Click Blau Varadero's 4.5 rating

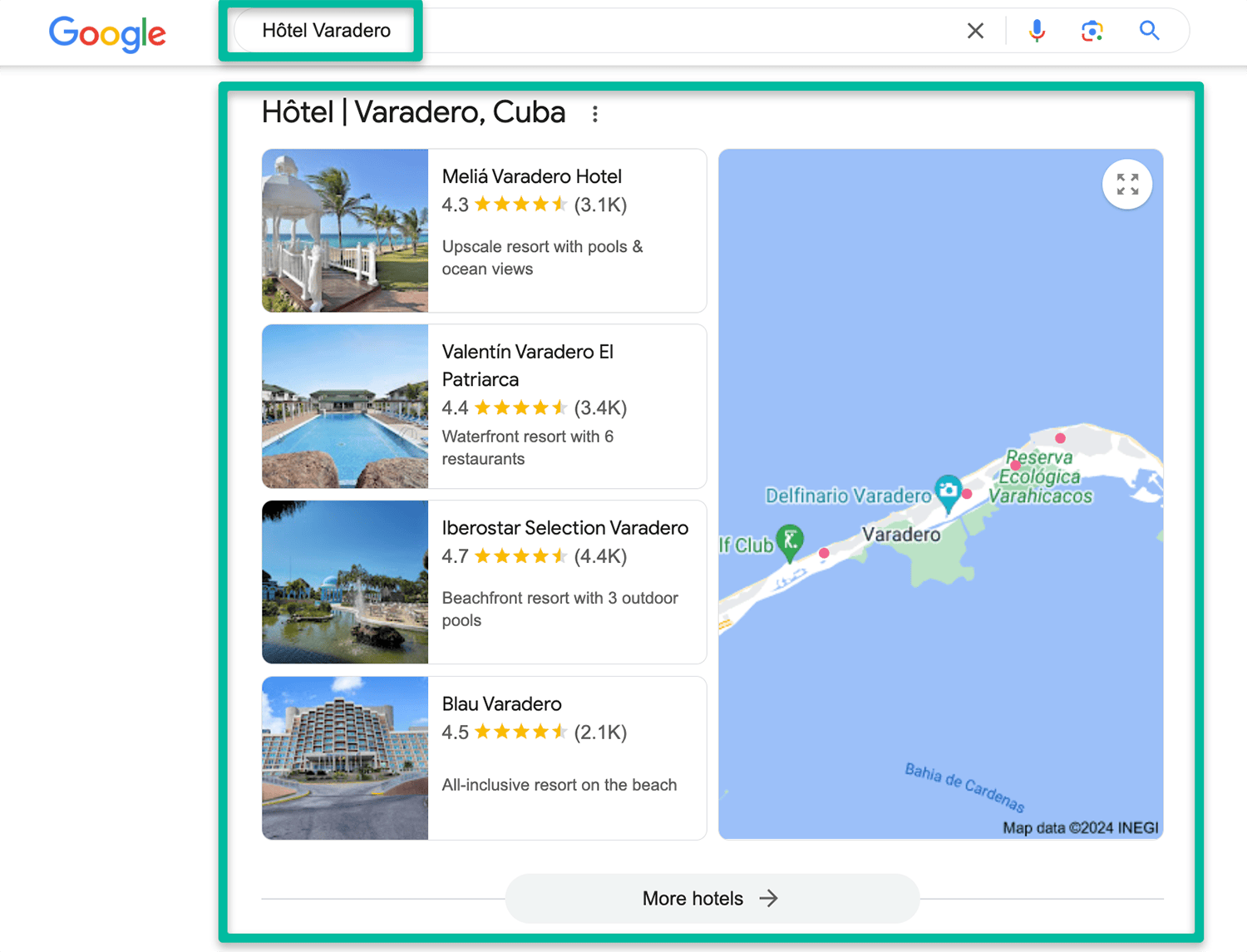[x=535, y=732]
